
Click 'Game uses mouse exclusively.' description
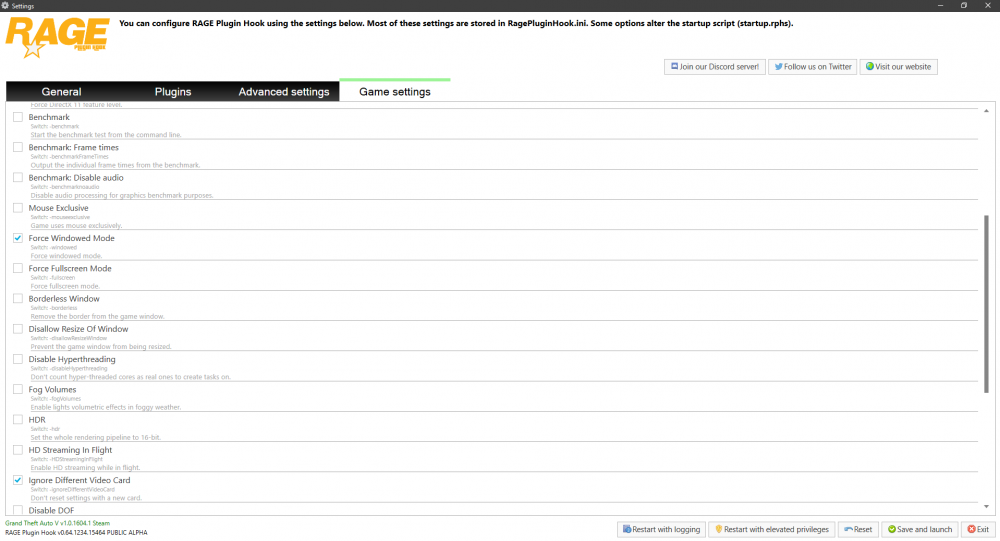point(77,226)
